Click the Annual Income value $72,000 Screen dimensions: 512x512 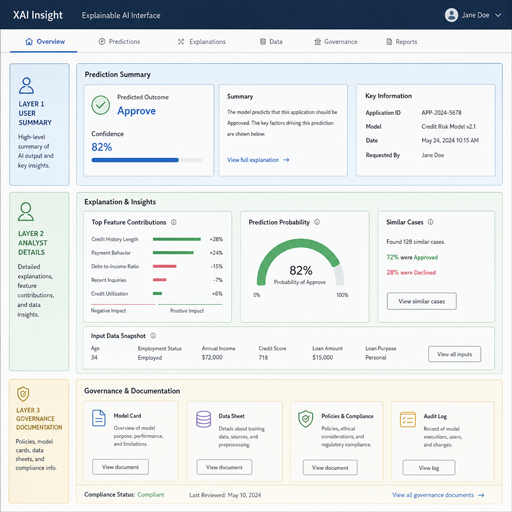click(x=212, y=358)
